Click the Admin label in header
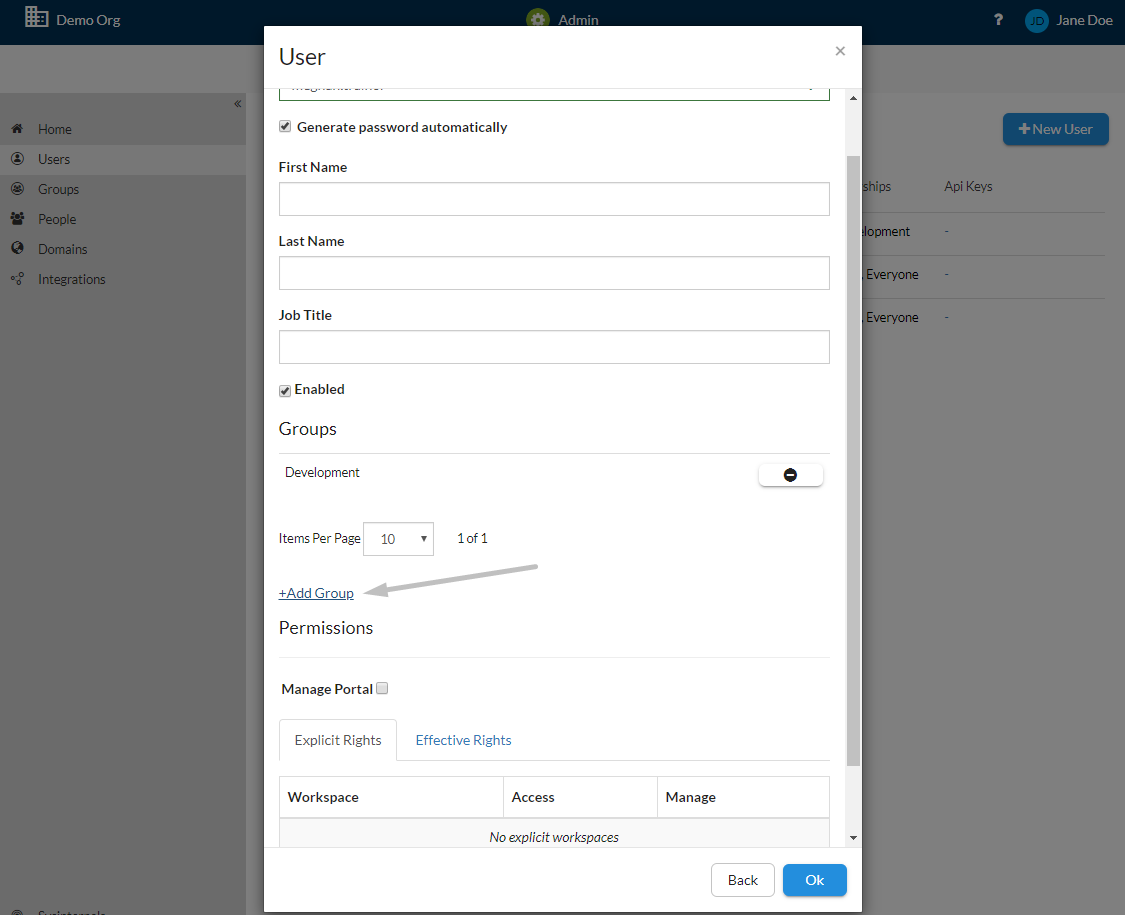The image size is (1125, 915). point(578,20)
